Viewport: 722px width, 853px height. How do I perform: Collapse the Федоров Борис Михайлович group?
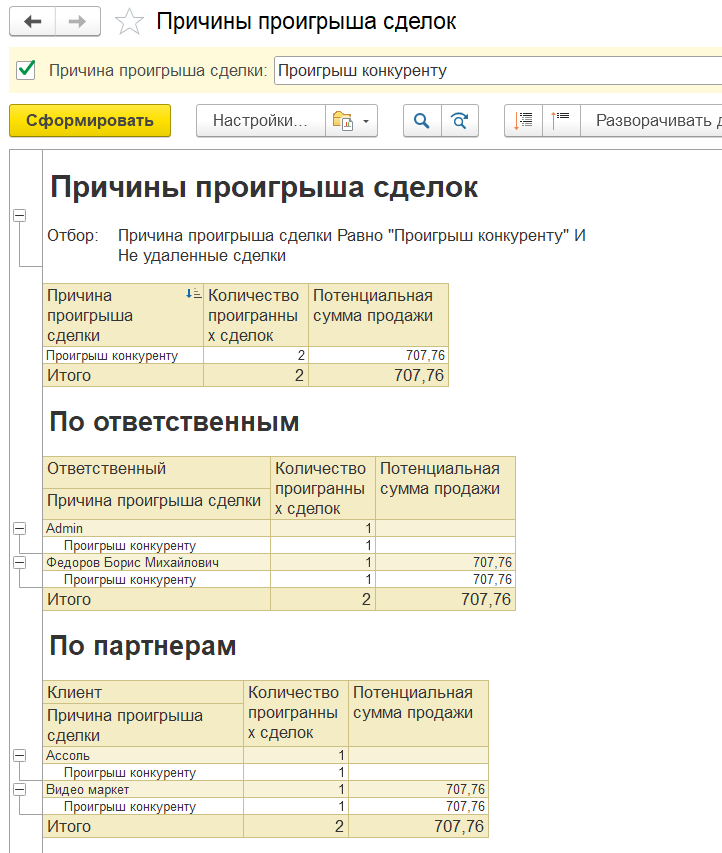(x=19, y=563)
